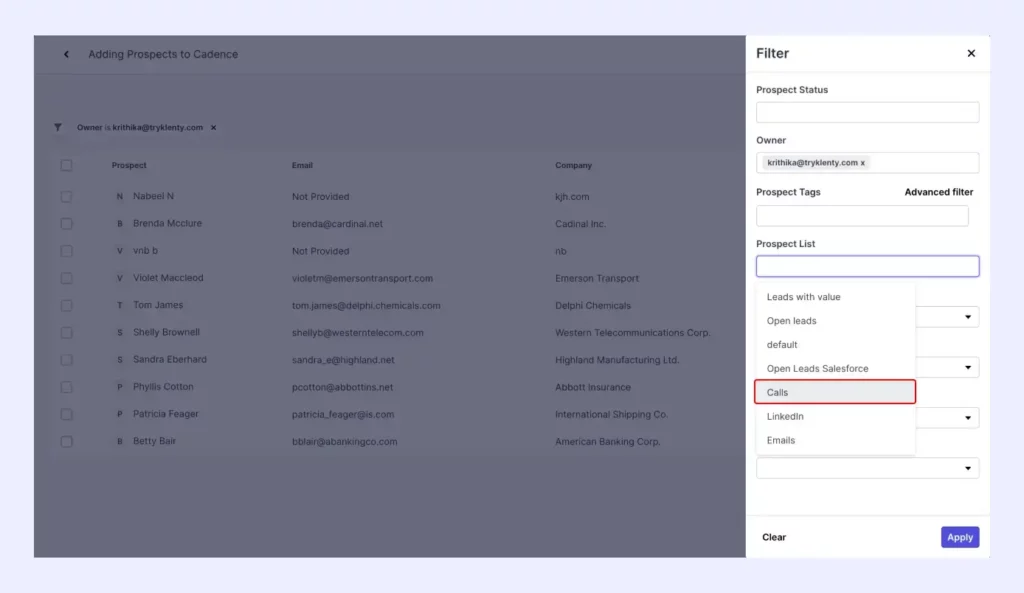Close the Filter panel

[971, 54]
